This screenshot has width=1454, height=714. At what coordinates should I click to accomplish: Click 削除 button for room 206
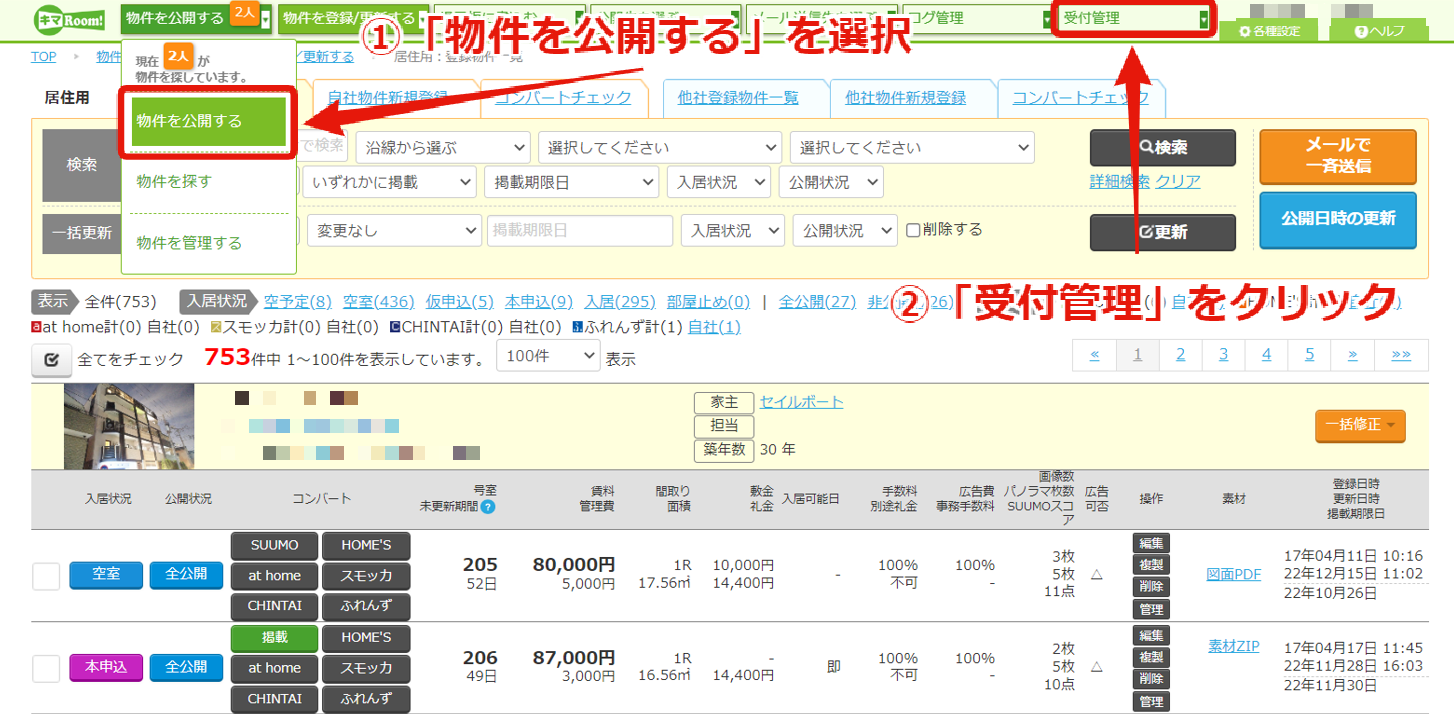[1151, 679]
